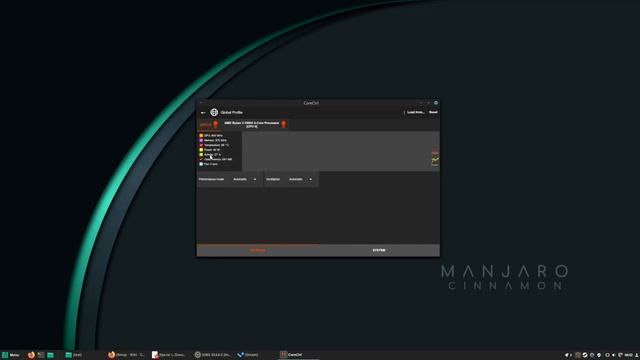Click the volume speaker icon in system tray
Screen dimensions: 640x360
(613, 355)
